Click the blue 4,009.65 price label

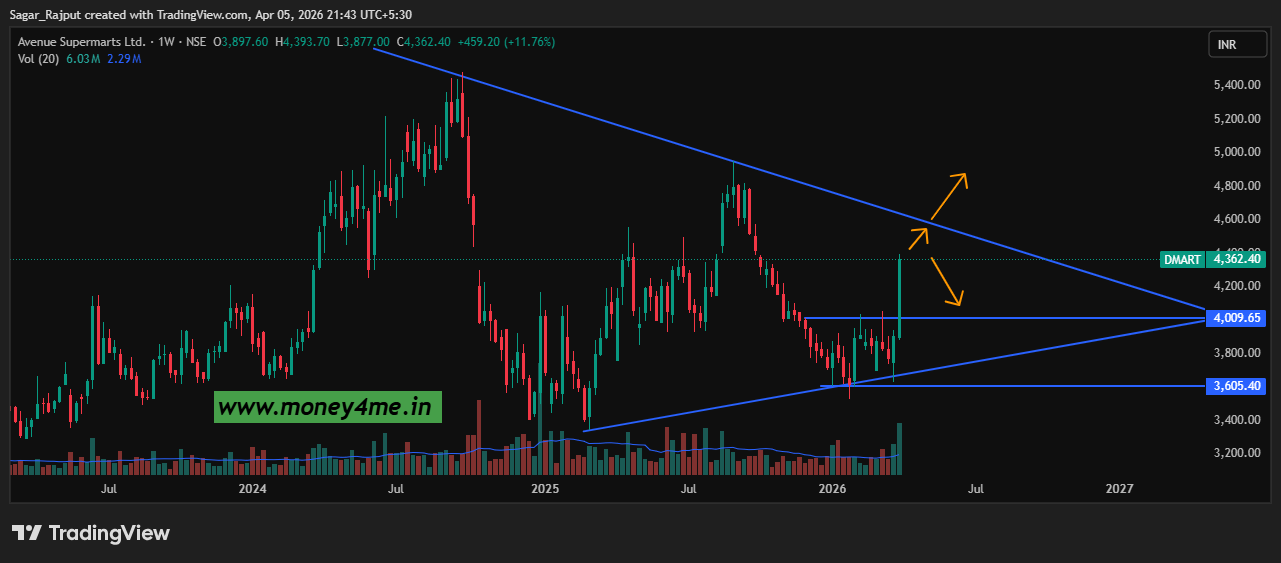click(1236, 318)
